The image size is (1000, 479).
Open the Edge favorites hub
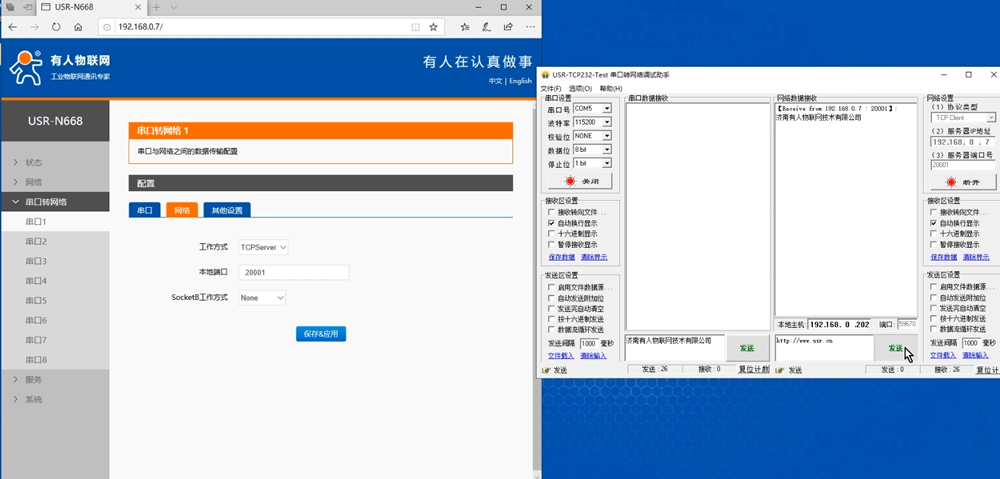[x=465, y=27]
